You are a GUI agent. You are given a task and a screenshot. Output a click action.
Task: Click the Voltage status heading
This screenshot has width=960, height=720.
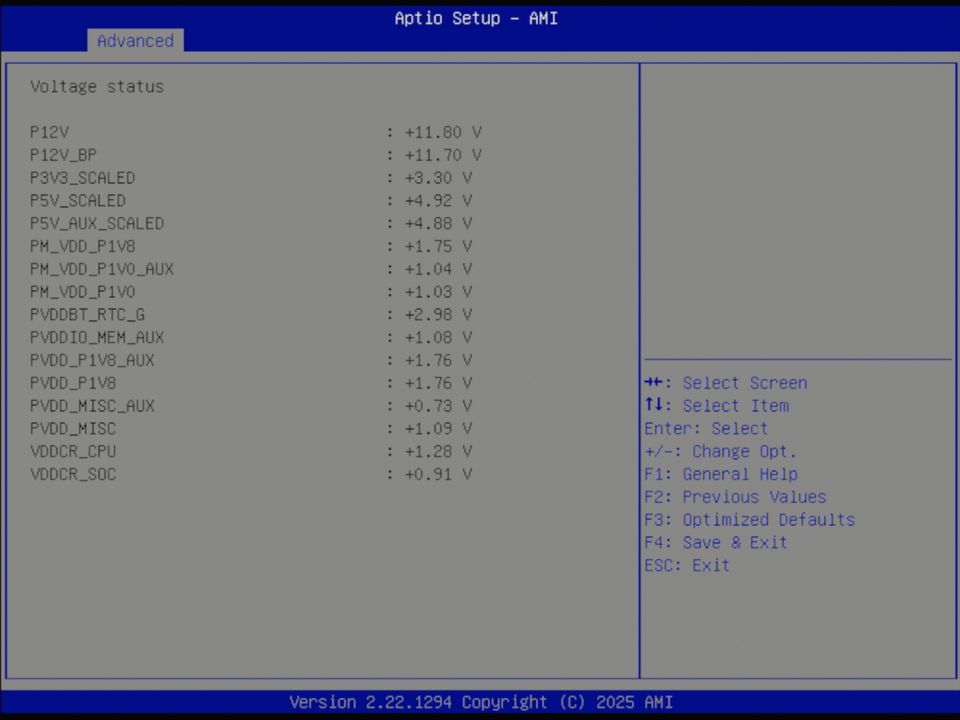(96, 86)
